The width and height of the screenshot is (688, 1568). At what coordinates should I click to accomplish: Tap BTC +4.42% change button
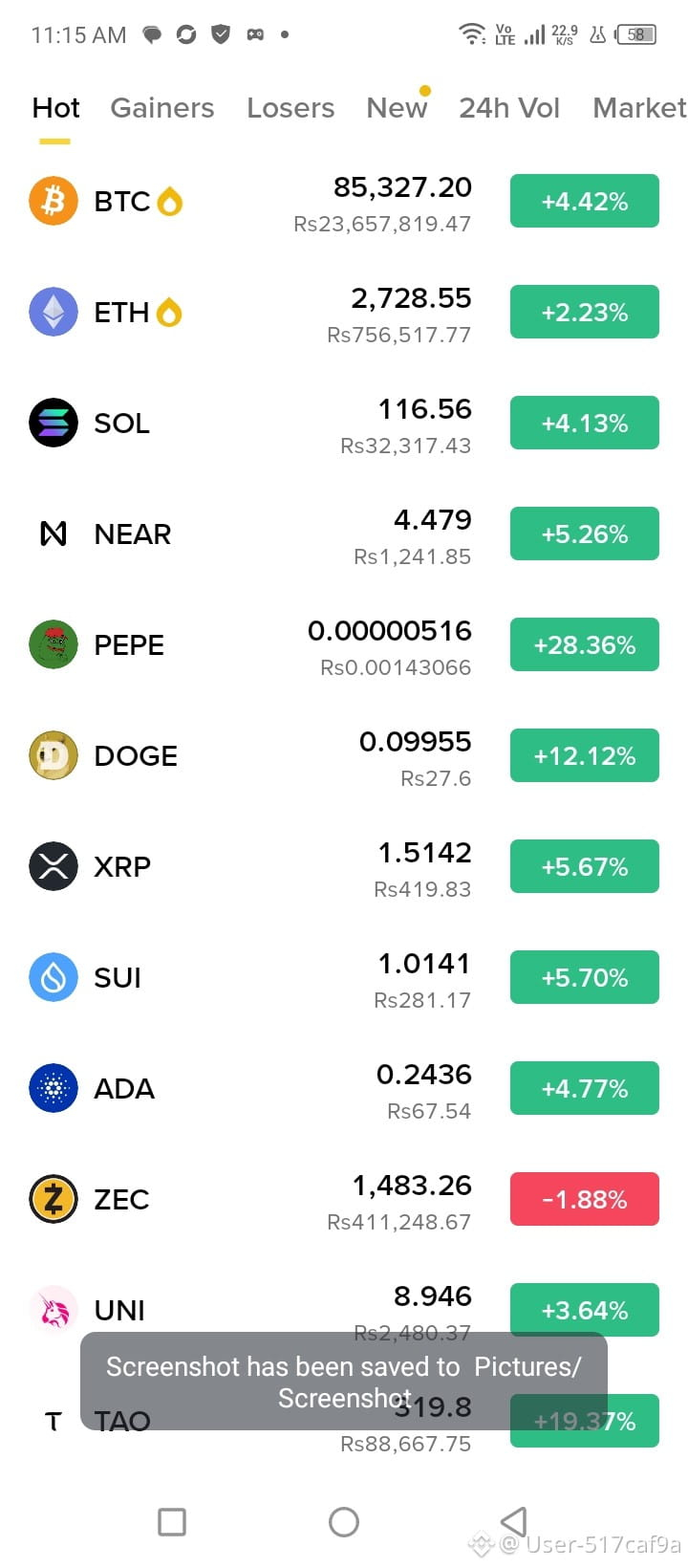pyautogui.click(x=585, y=201)
